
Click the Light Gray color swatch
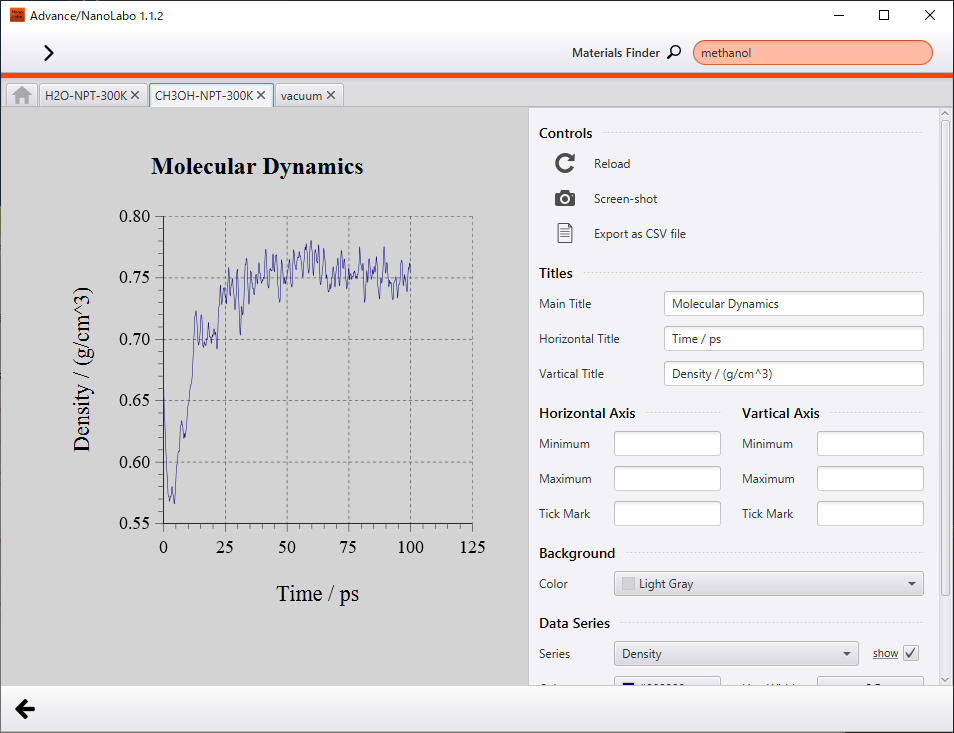coord(628,583)
